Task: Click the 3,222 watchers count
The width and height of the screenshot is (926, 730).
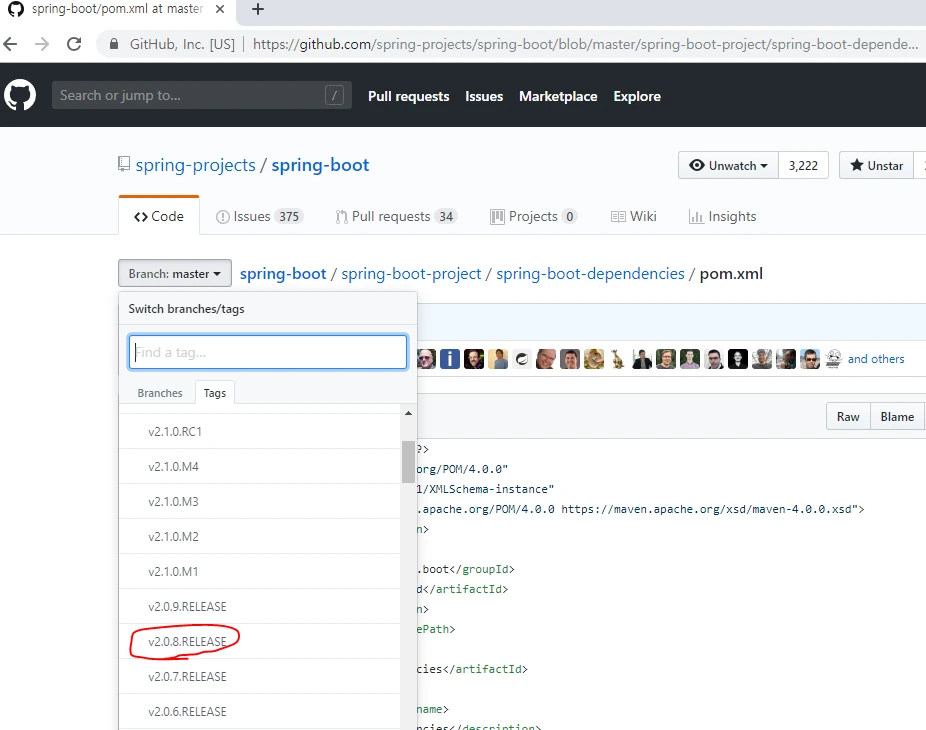Action: 803,165
